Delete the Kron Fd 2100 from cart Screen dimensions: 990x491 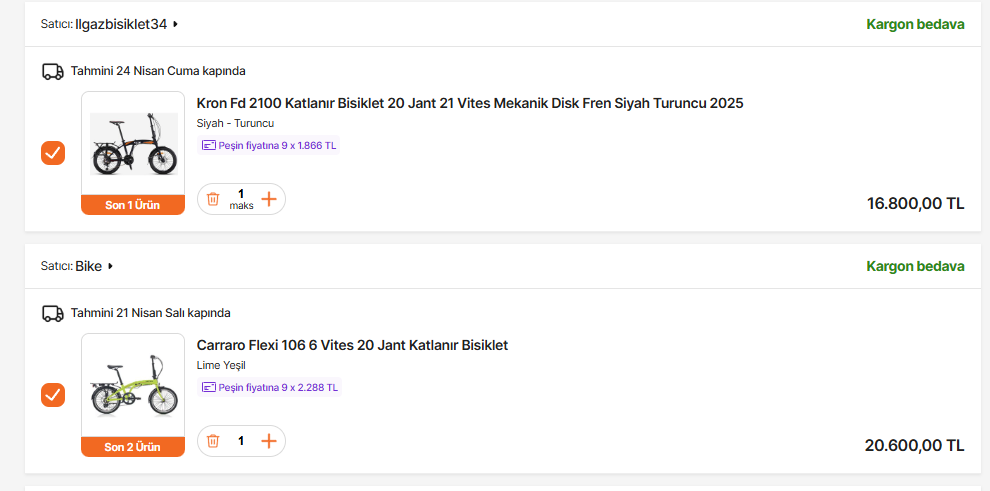[213, 199]
